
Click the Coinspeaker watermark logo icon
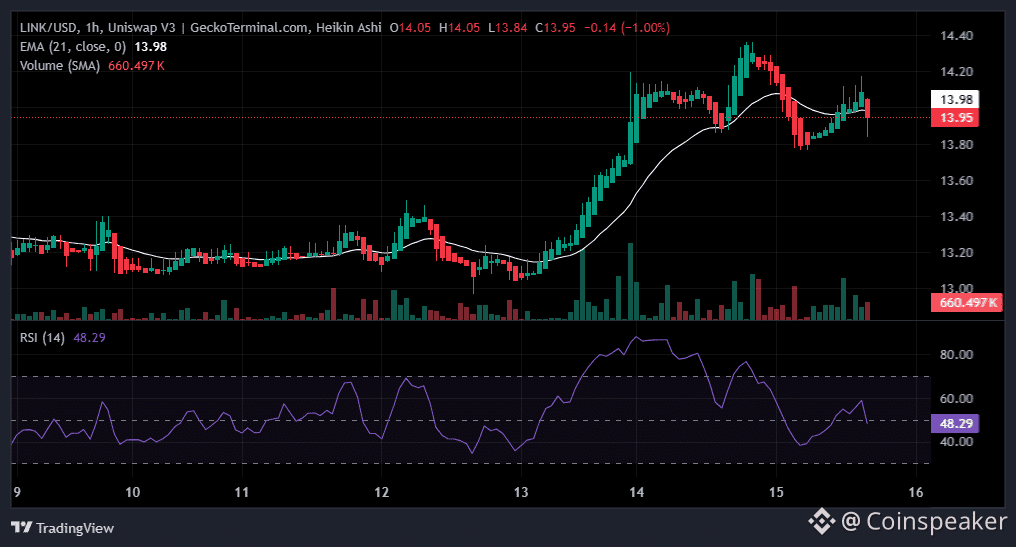point(821,520)
